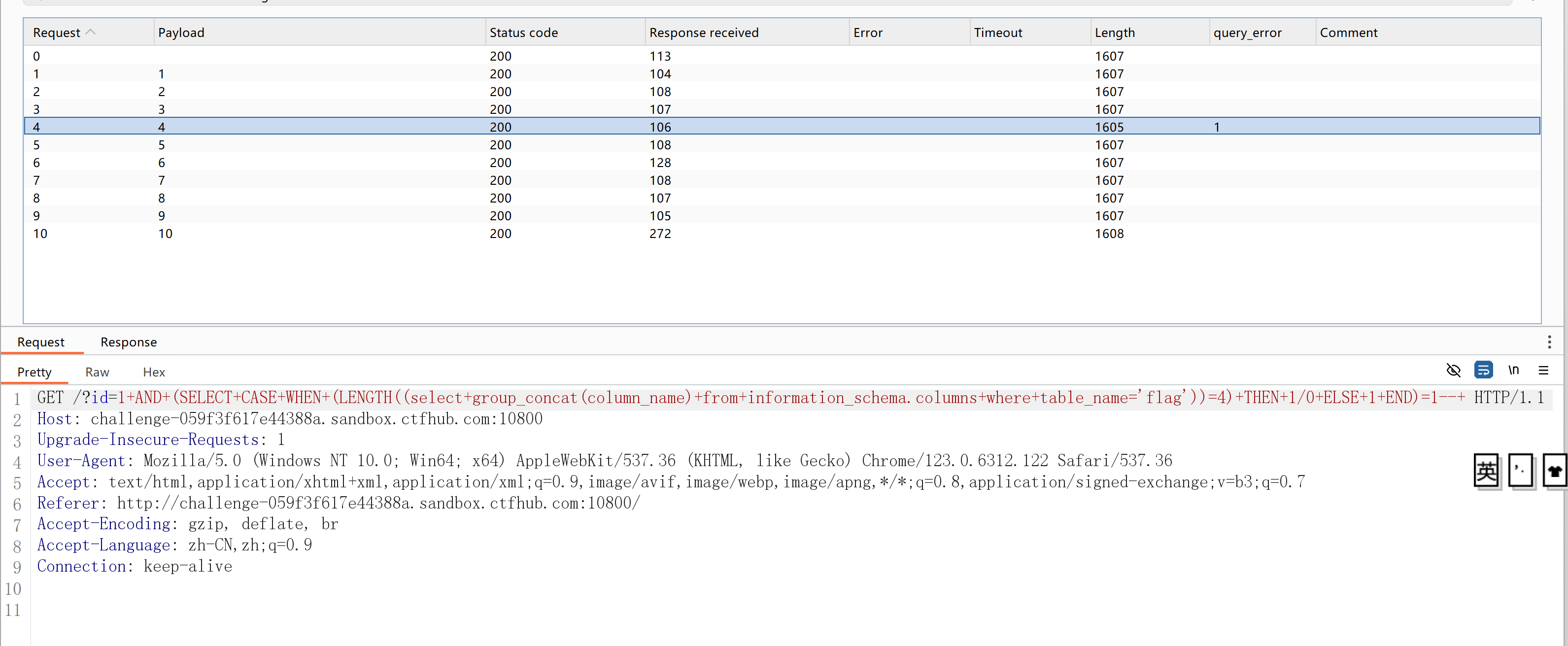Image resolution: width=1568 pixels, height=646 pixels.
Task: Sort by Length column header
Action: [x=1150, y=32]
